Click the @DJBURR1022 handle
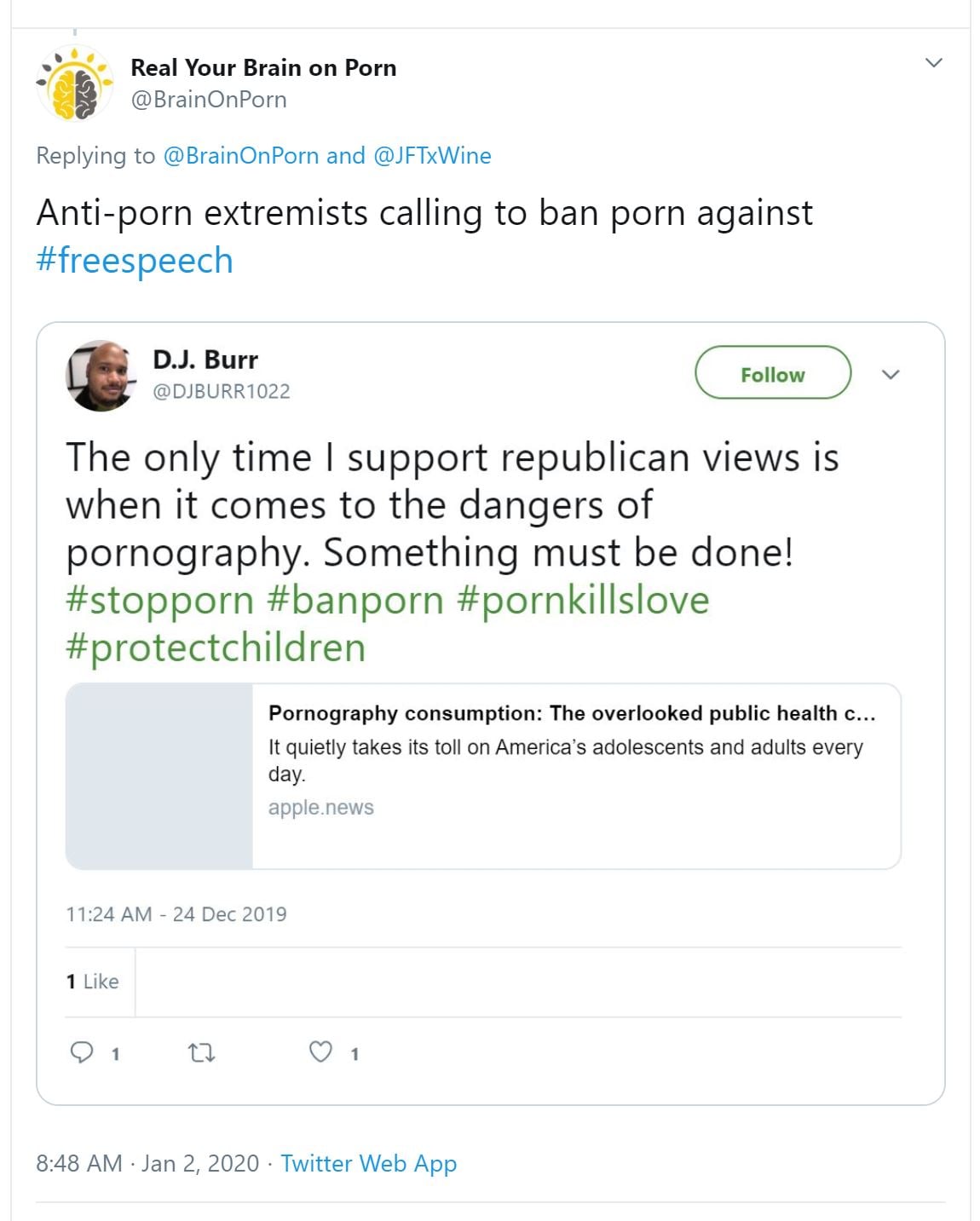This screenshot has width=980, height=1221. click(221, 391)
